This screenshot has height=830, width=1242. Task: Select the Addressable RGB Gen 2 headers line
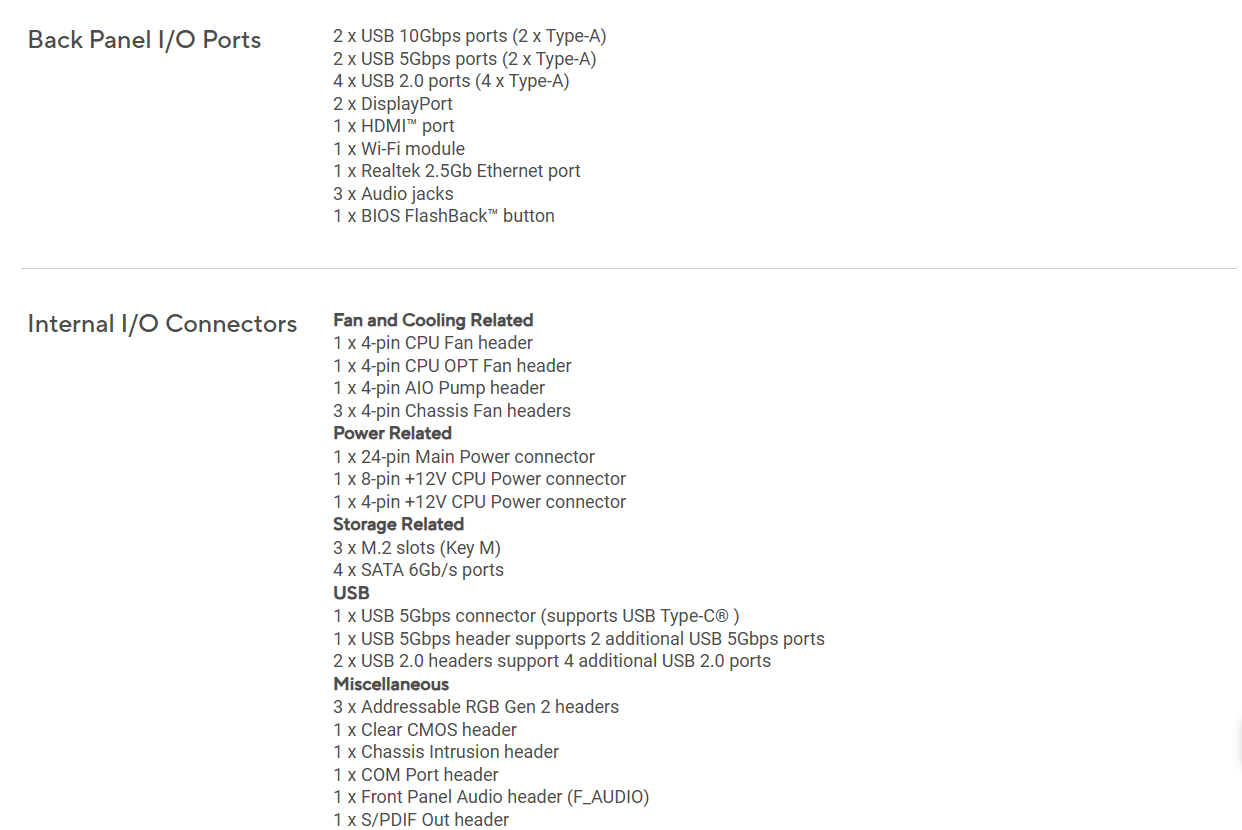tap(476, 707)
